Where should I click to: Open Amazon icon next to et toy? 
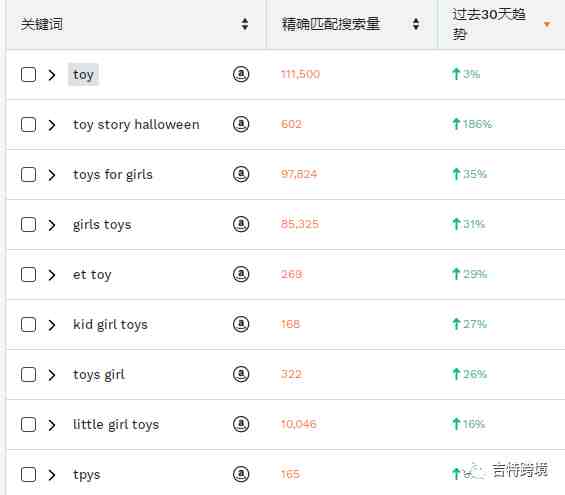coord(241,274)
